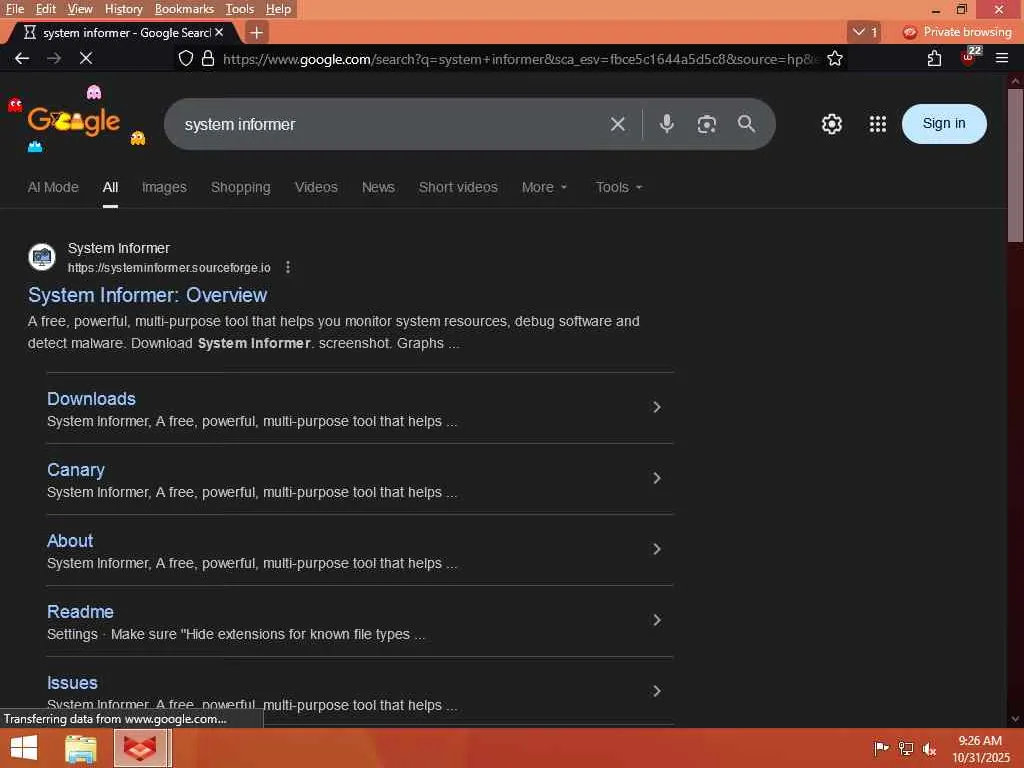Switch to Short videos tab
1024x768 pixels.
pos(458,187)
